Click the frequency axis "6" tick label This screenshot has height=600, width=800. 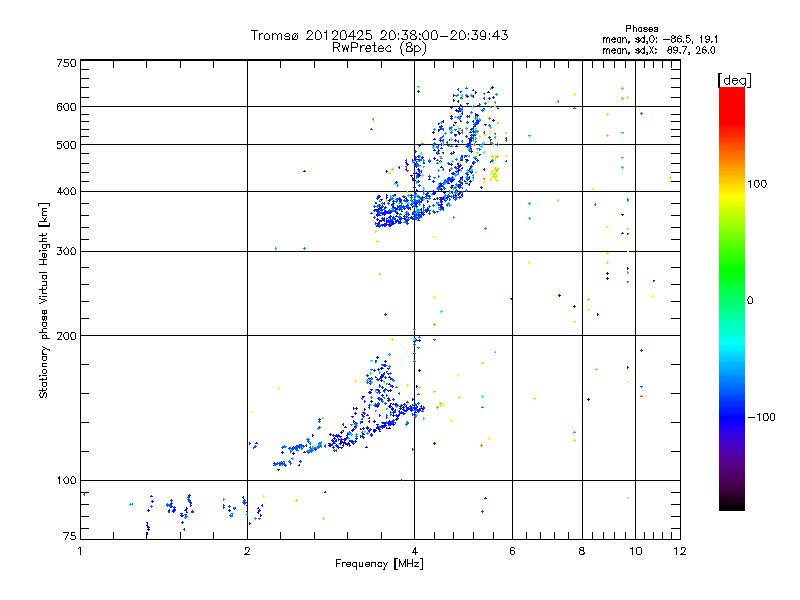point(512,551)
